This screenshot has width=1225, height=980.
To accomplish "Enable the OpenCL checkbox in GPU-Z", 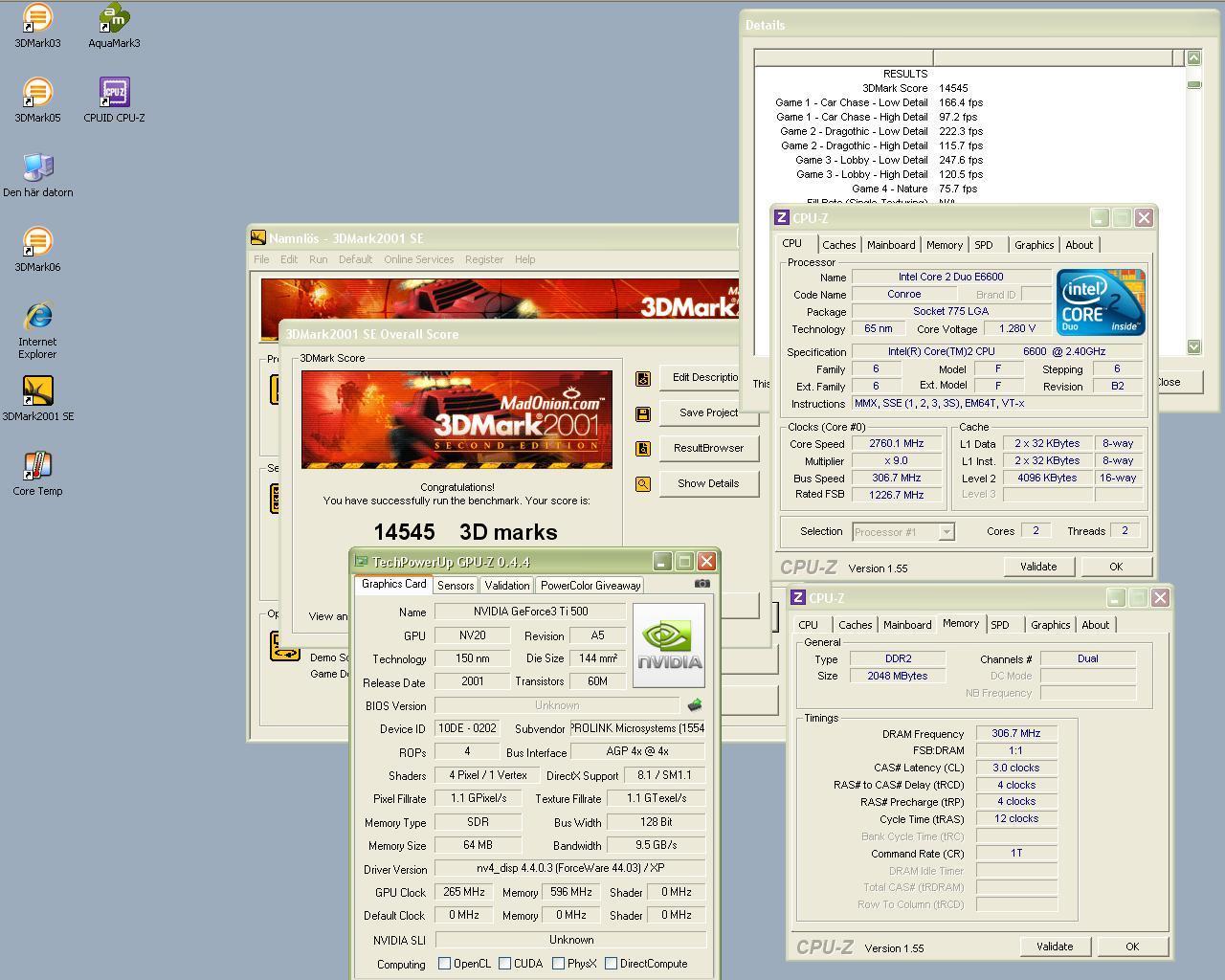I will click(444, 964).
